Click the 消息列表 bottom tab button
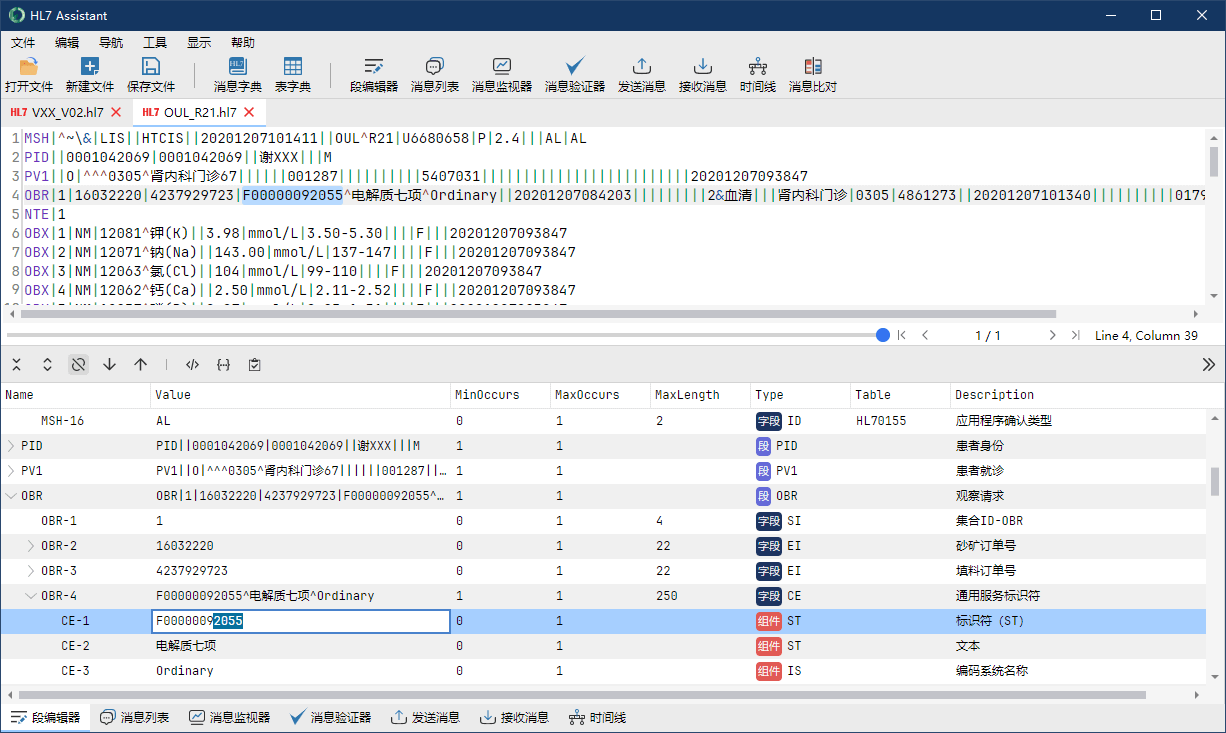 click(x=135, y=718)
